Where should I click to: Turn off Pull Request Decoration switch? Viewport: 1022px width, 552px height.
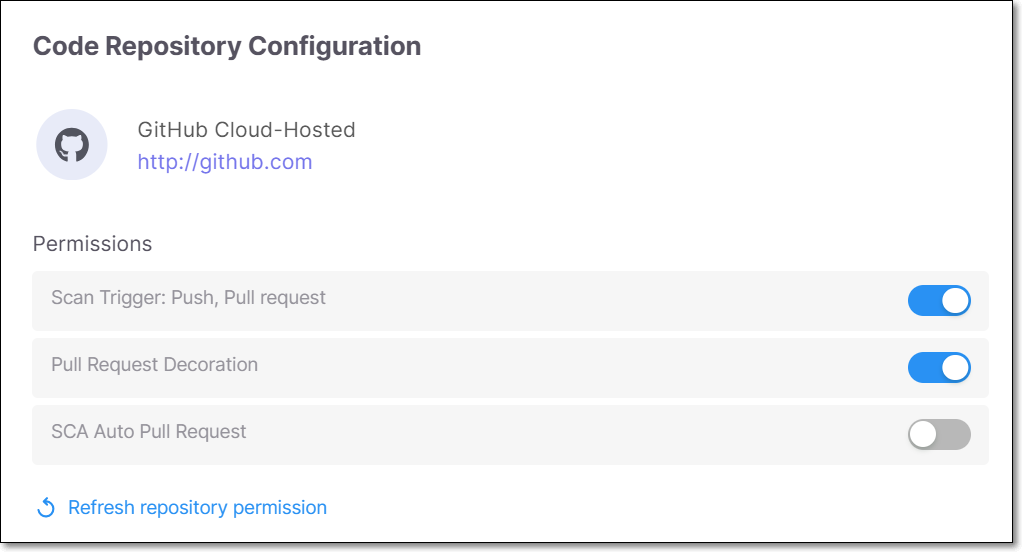(x=939, y=368)
